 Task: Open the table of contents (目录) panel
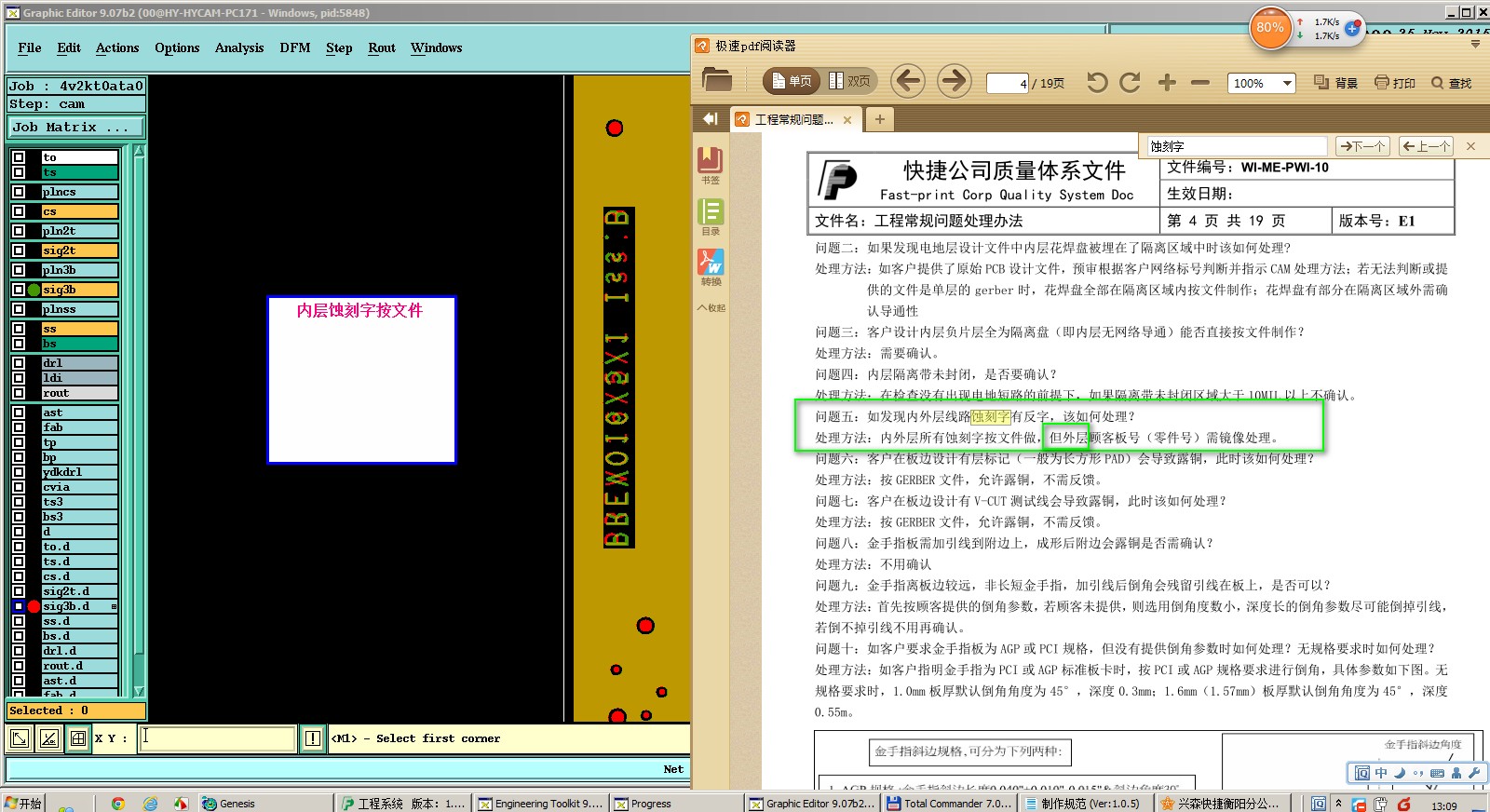pos(711,216)
